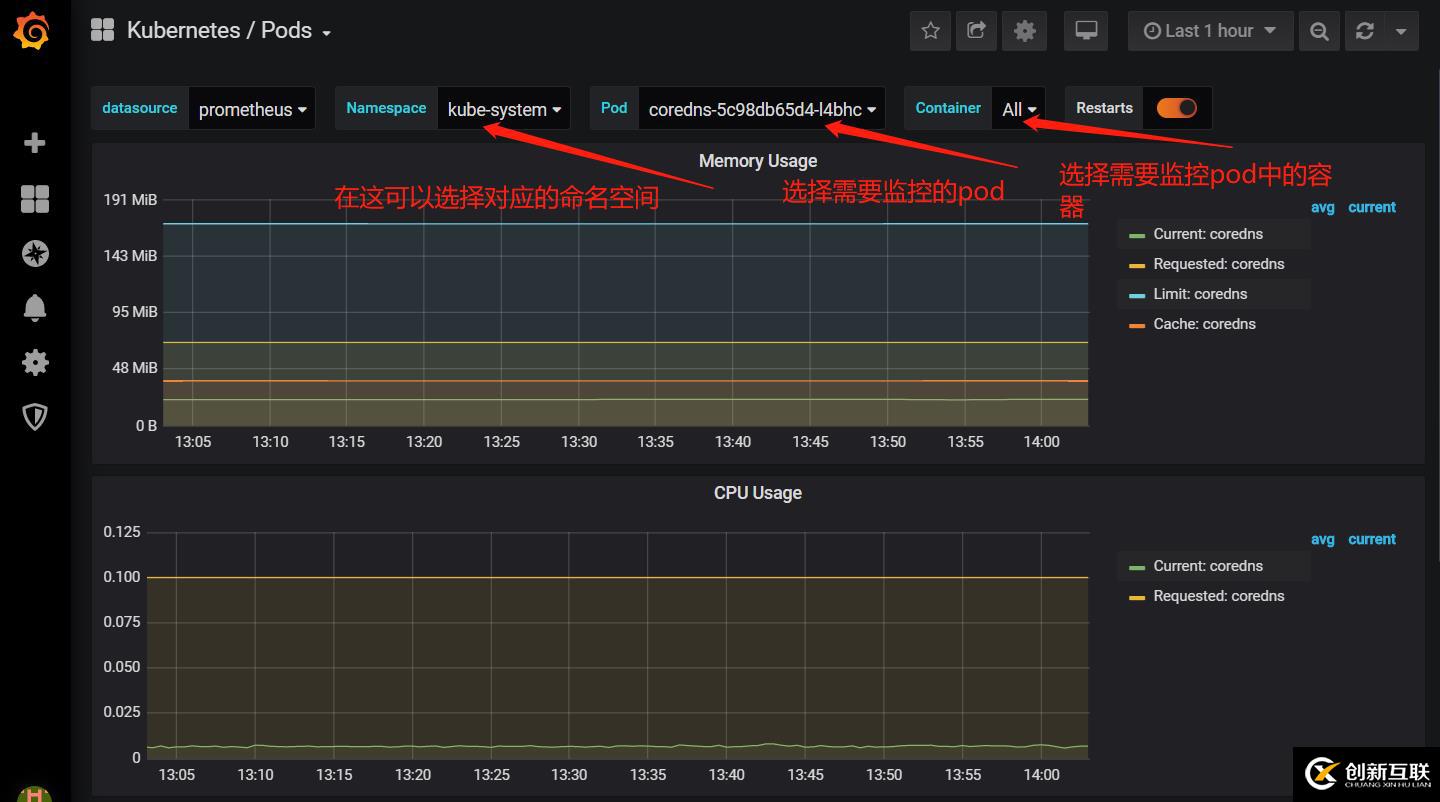
Task: Toggle Current: coredns series in Memory legend
Action: [1208, 234]
